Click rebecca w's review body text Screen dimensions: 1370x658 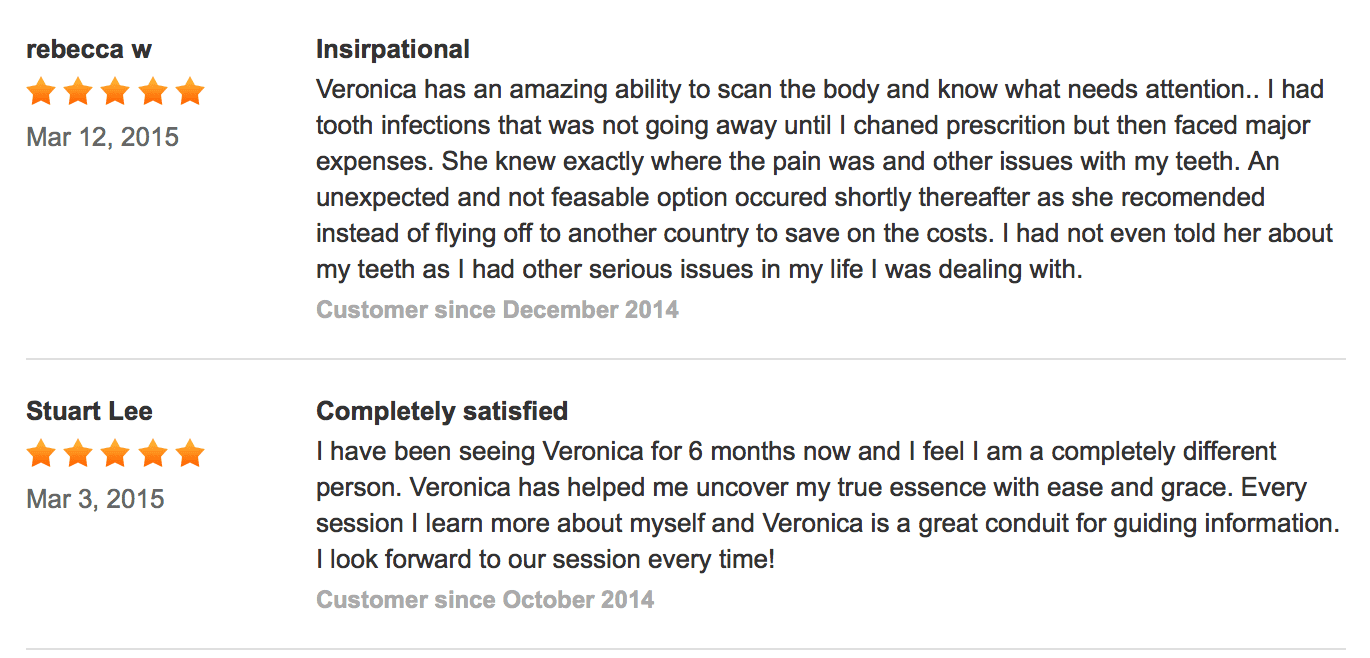825,179
